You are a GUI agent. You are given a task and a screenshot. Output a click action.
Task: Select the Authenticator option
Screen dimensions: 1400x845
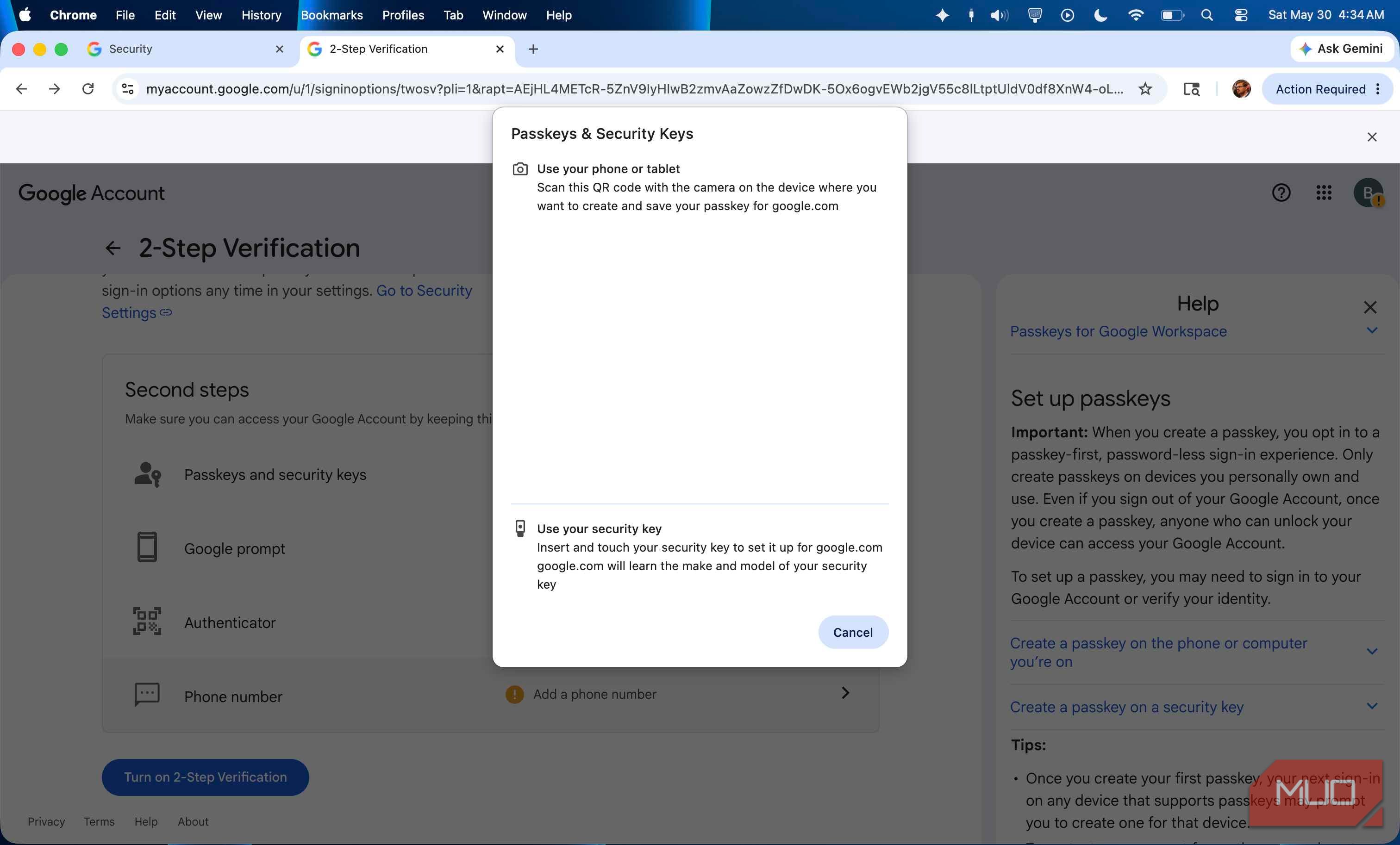click(230, 622)
